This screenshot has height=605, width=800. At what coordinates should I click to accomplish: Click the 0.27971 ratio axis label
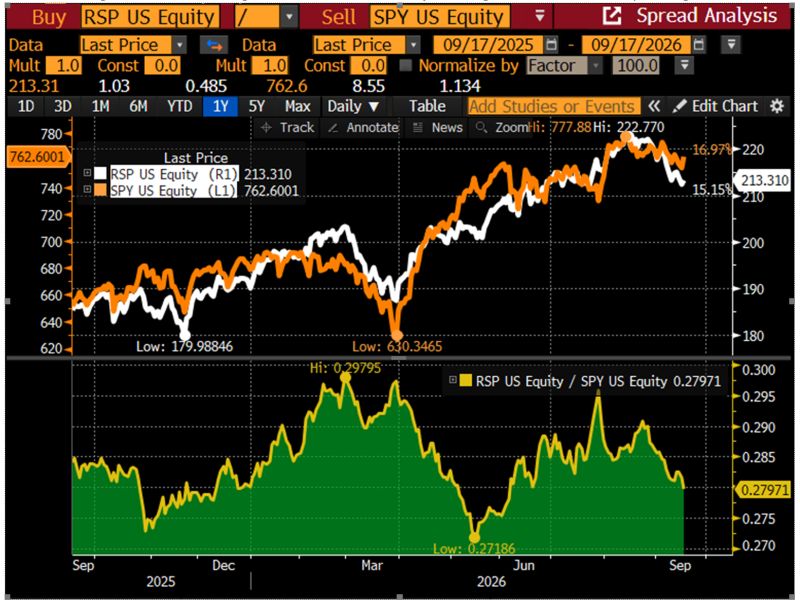pos(764,490)
